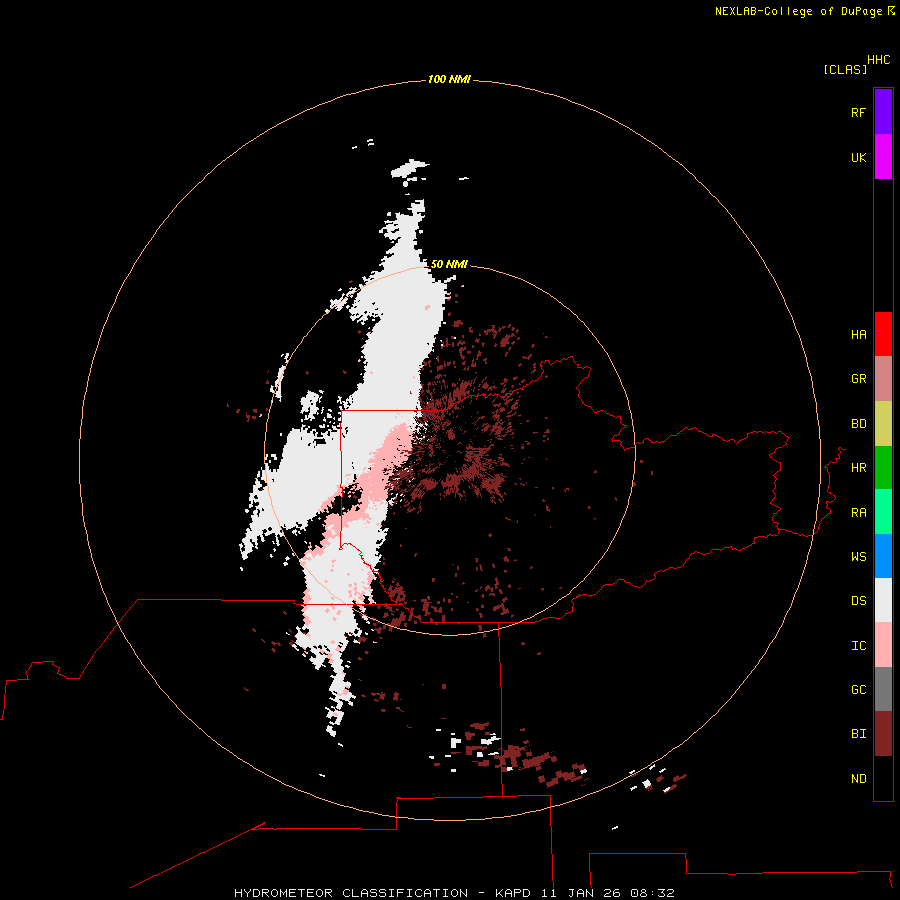The width and height of the screenshot is (900, 900).
Task: Click the HHC legend title
Action: tap(879, 60)
